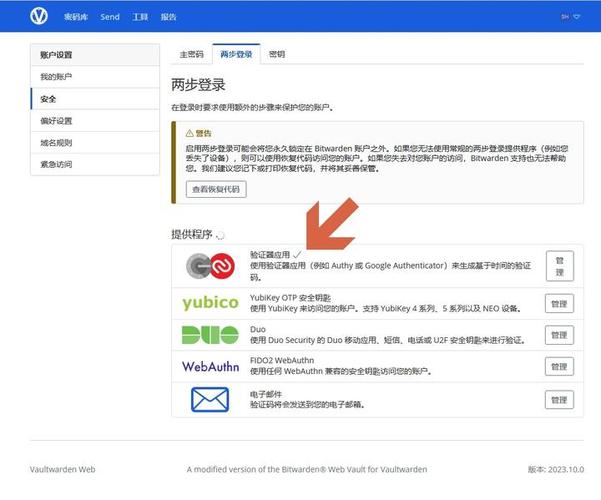Viewport: 601px width, 500px height.
Task: Go to the Send page
Action: coord(110,17)
